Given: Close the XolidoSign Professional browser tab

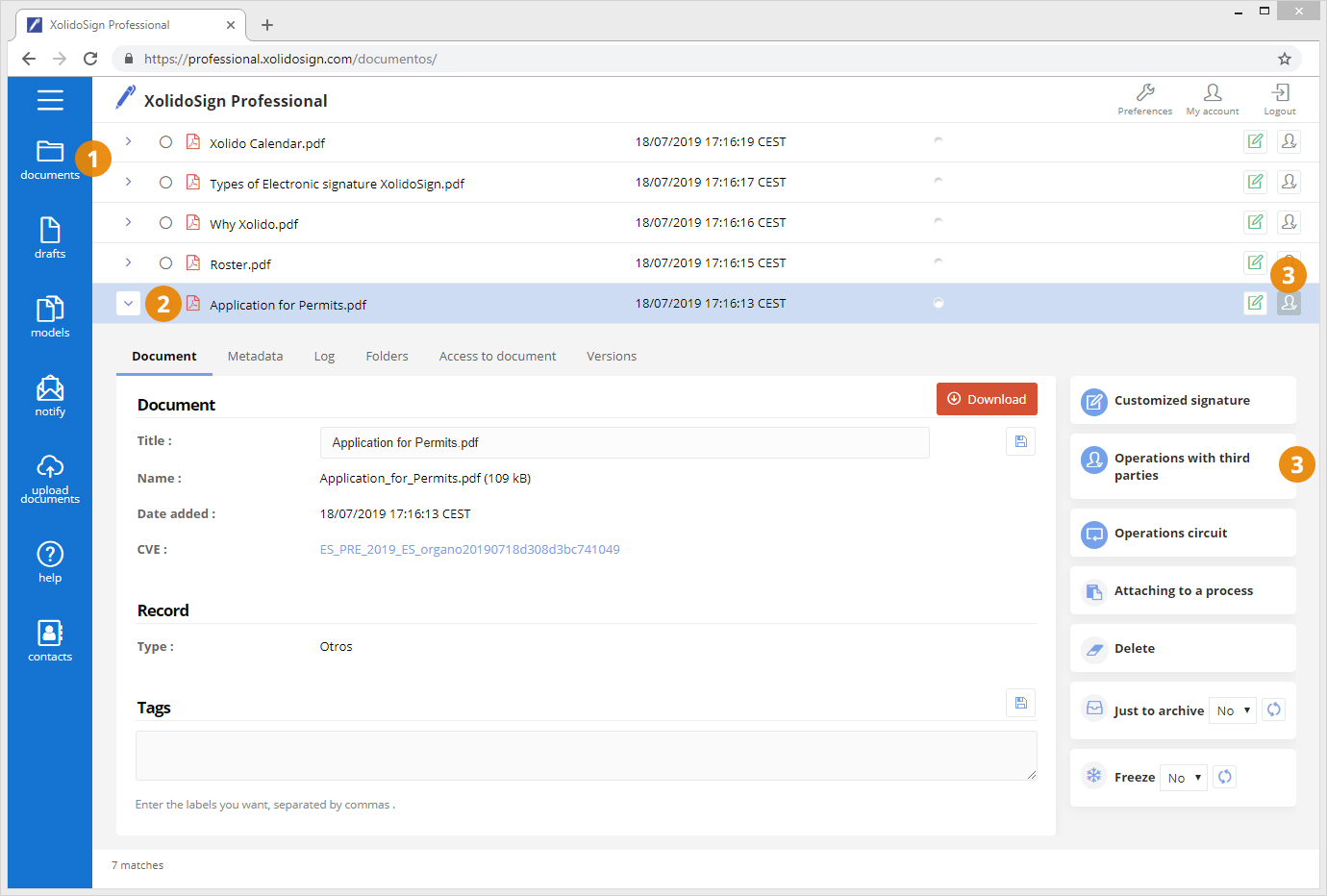Looking at the screenshot, I should [x=231, y=25].
